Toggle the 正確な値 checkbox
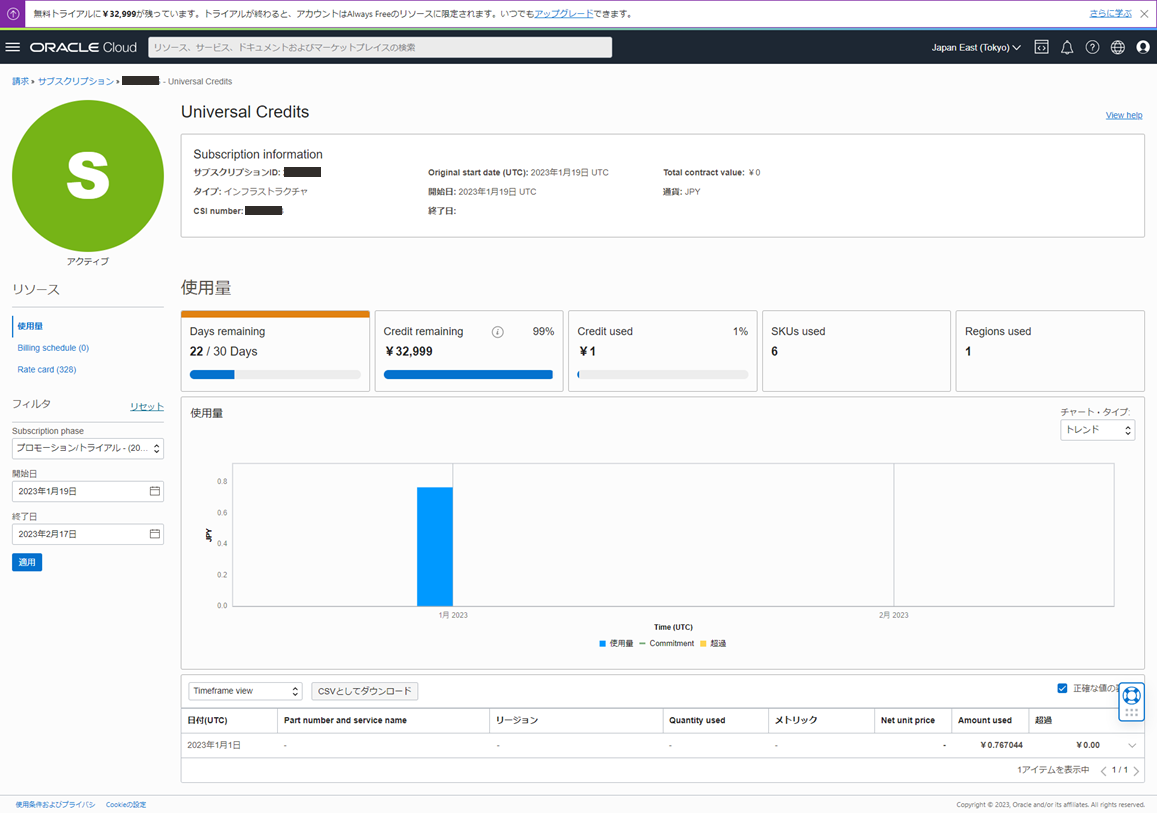Image resolution: width=1157 pixels, height=813 pixels. [x=1062, y=688]
